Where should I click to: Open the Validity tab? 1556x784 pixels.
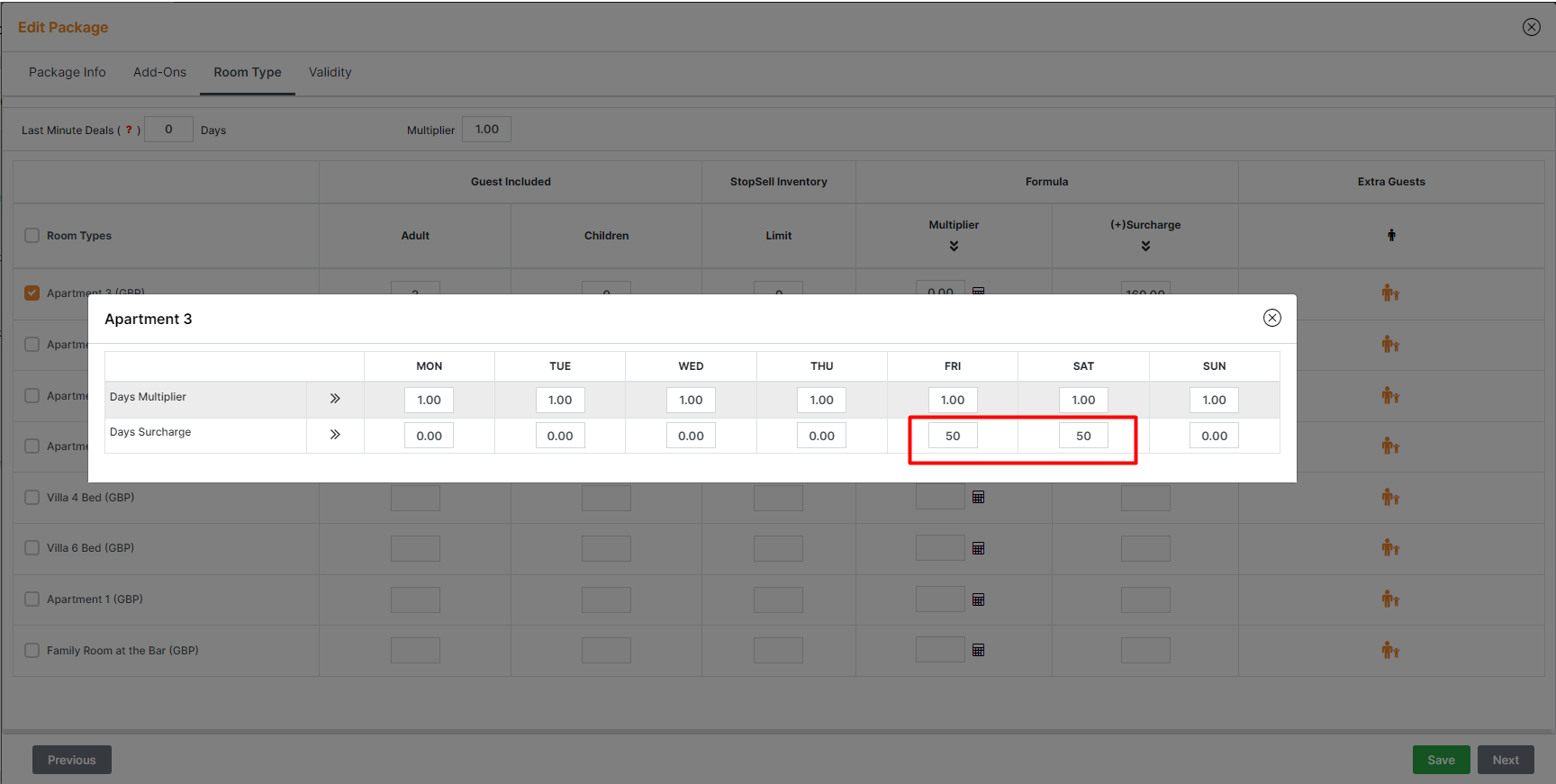coord(330,72)
